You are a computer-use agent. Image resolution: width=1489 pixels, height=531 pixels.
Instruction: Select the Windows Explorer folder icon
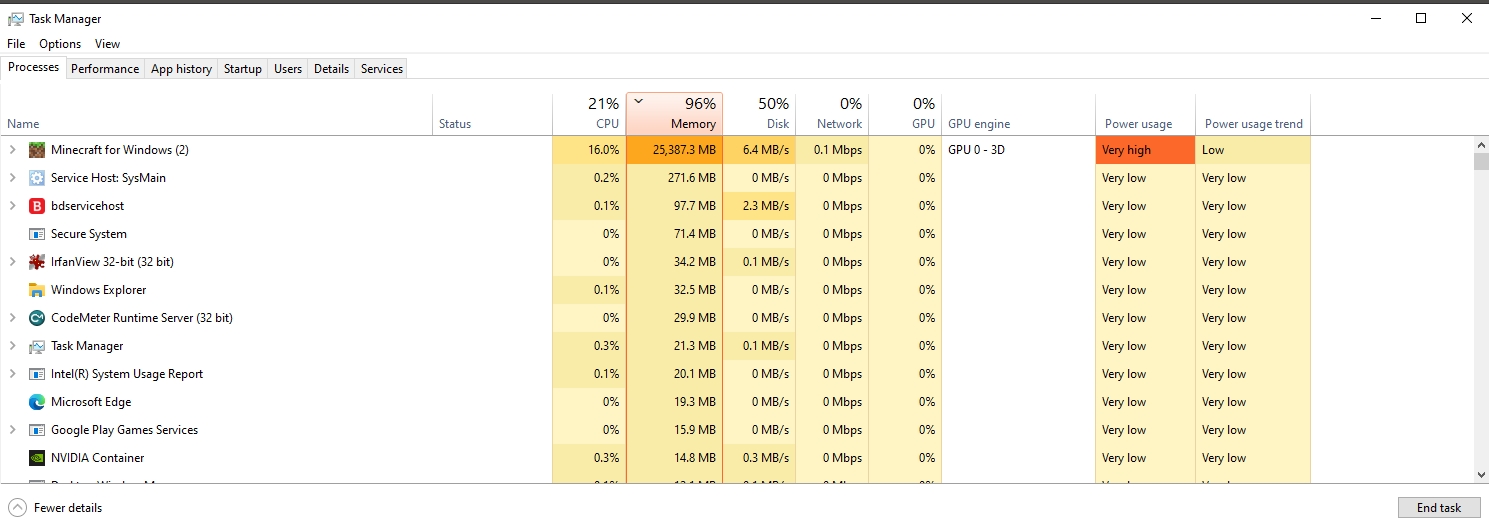click(37, 290)
